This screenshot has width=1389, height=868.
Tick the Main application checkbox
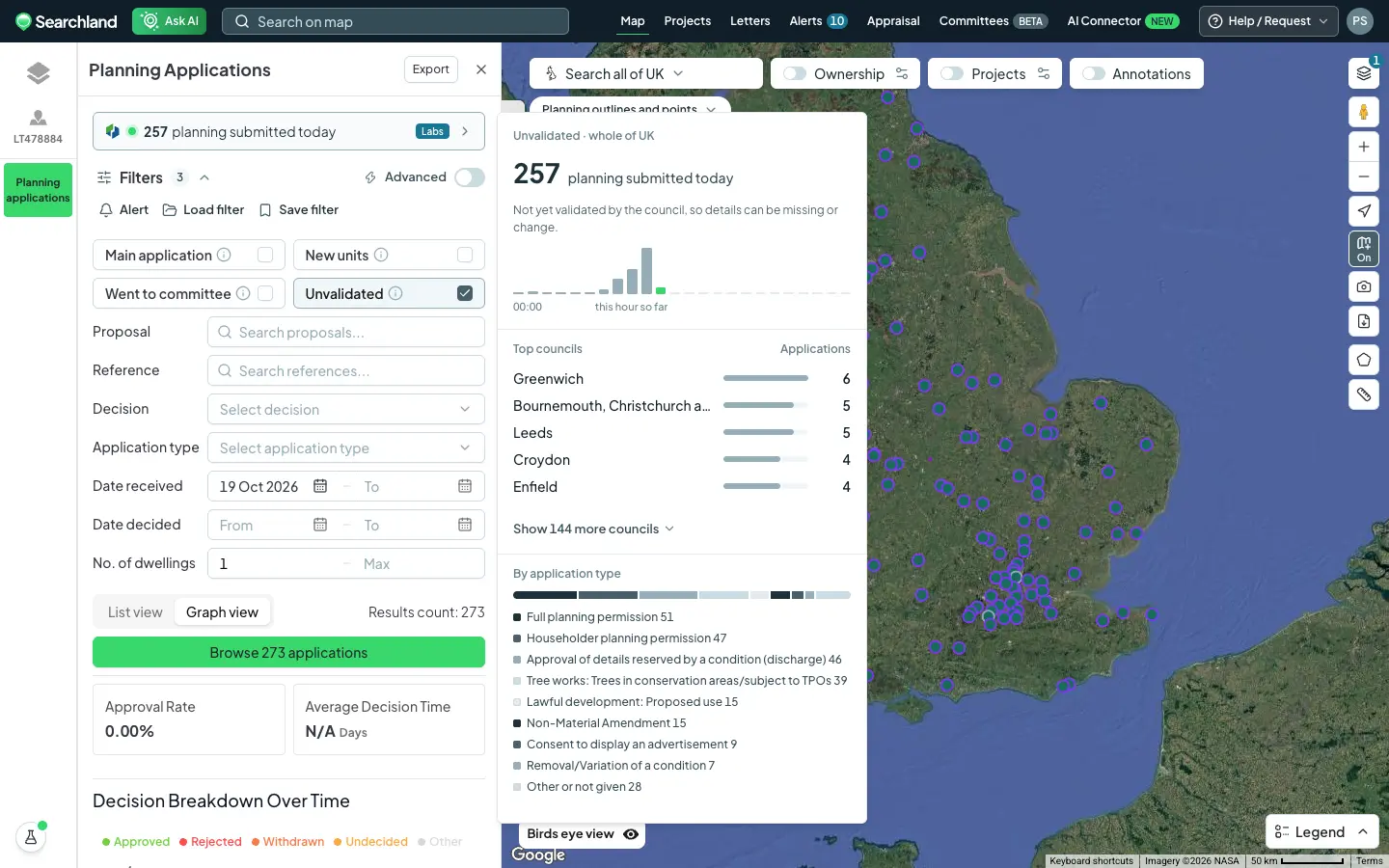pos(265,255)
